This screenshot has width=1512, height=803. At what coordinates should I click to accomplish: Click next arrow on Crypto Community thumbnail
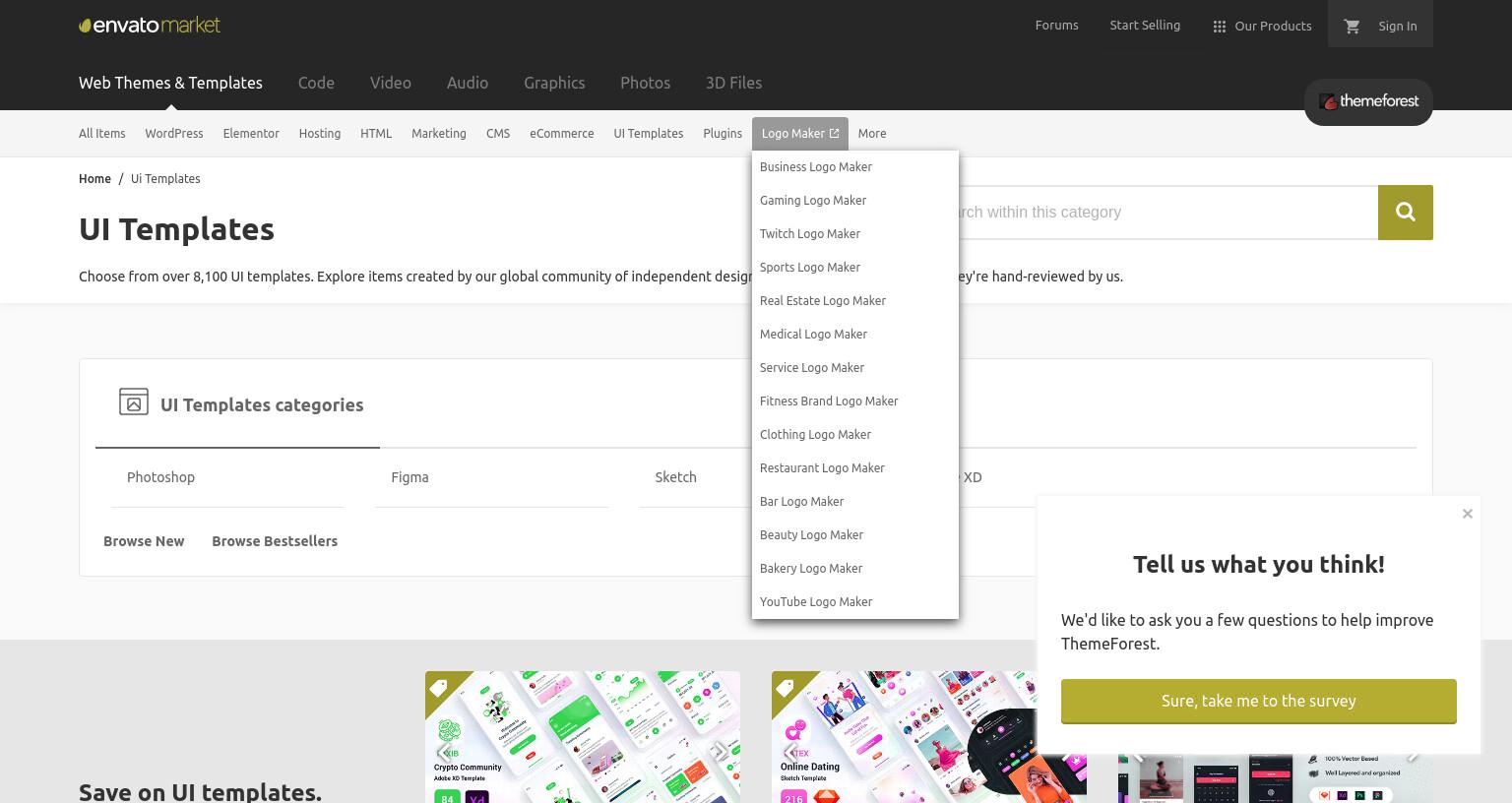click(x=721, y=753)
